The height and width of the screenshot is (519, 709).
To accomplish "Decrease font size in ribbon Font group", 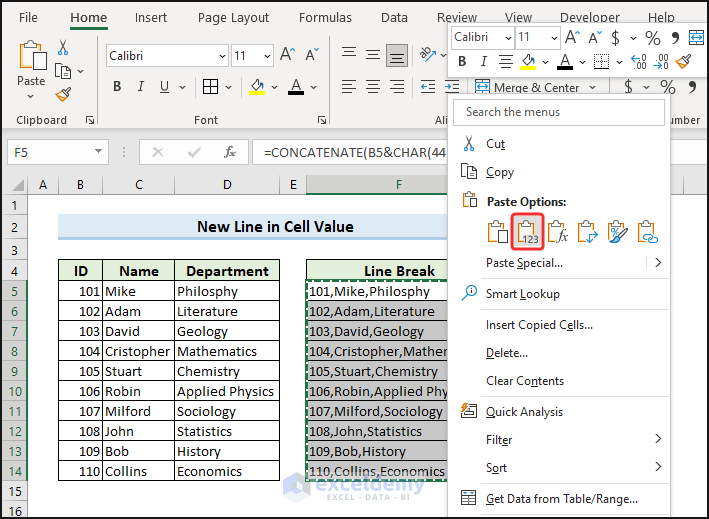I will click(x=312, y=55).
